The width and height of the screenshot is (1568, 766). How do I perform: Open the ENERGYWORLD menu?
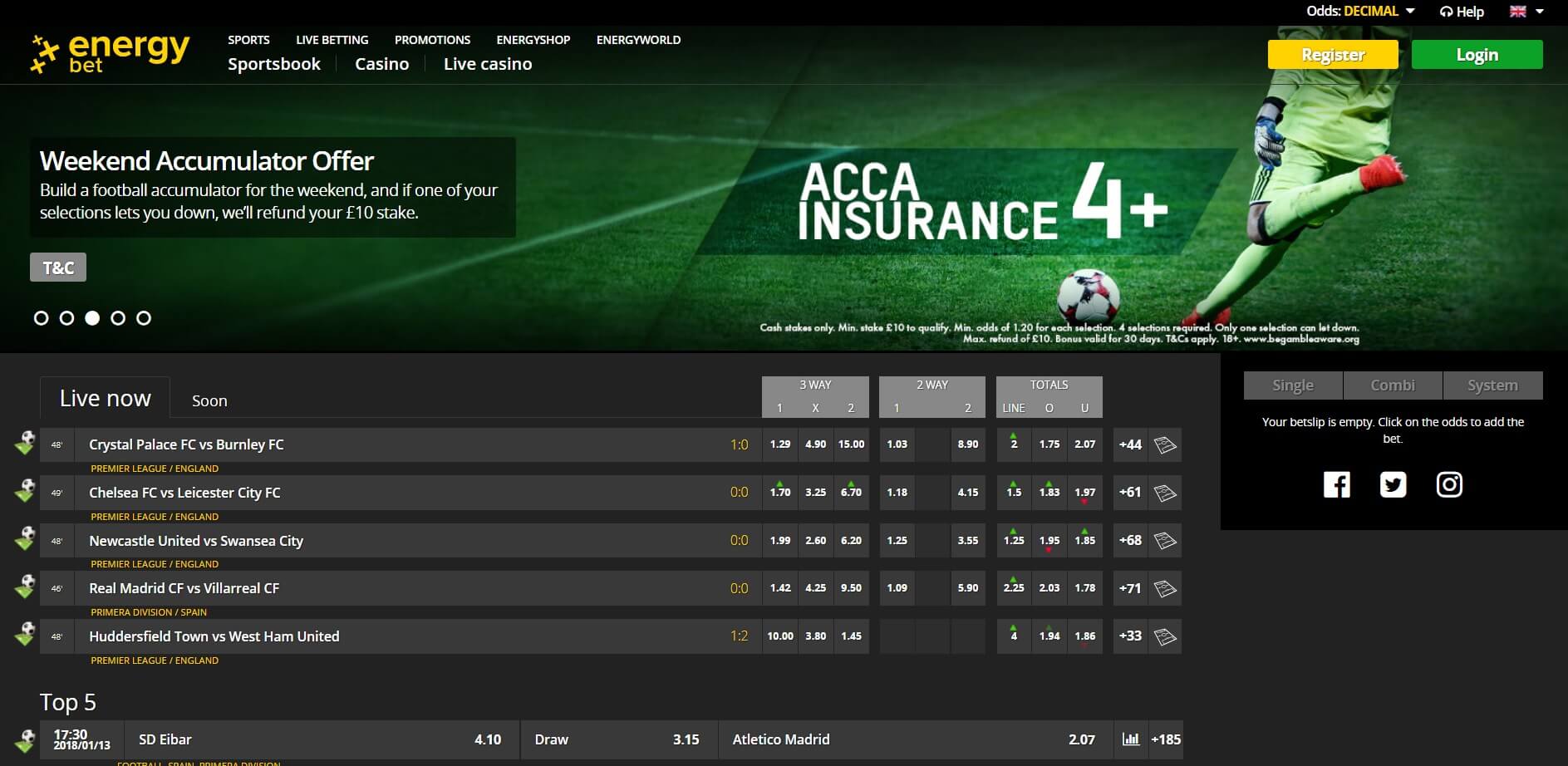pos(638,40)
